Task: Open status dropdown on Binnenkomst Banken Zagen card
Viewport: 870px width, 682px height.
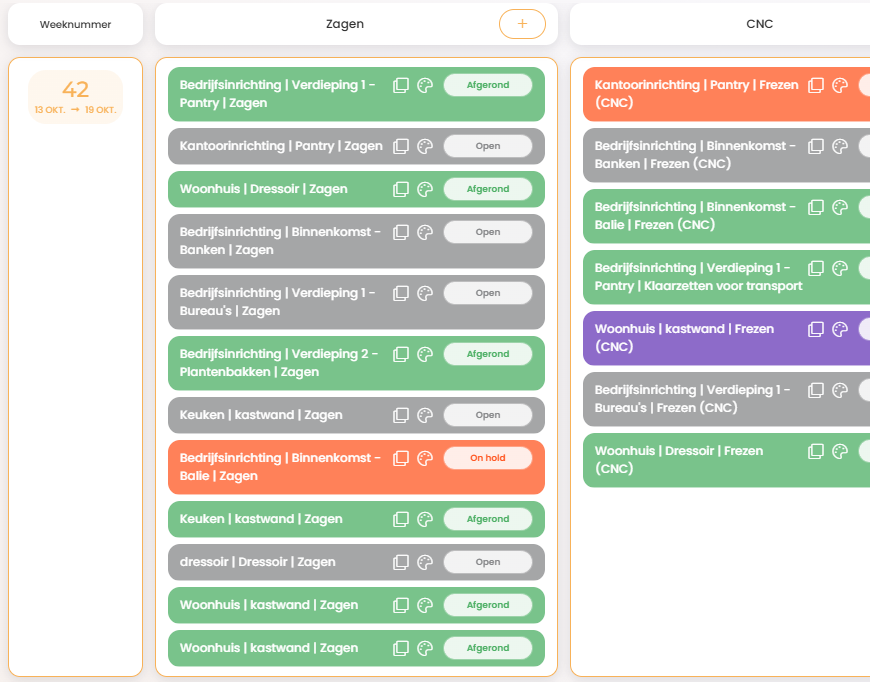Action: pos(487,232)
